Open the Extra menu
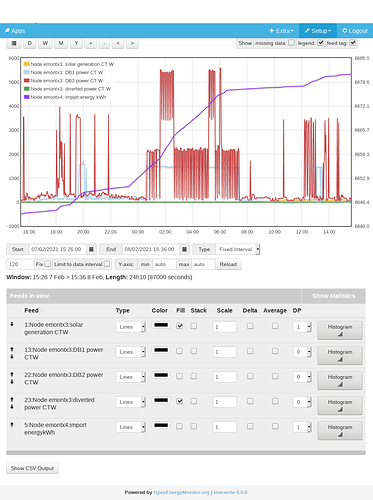The height and width of the screenshot is (500, 373). [281, 31]
